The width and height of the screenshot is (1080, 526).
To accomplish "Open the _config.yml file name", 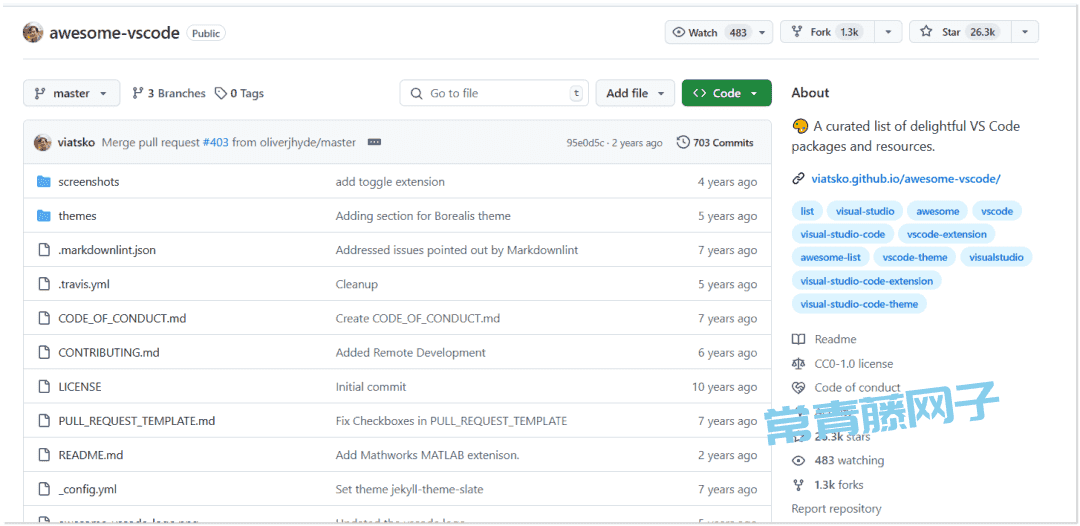I will pos(87,490).
